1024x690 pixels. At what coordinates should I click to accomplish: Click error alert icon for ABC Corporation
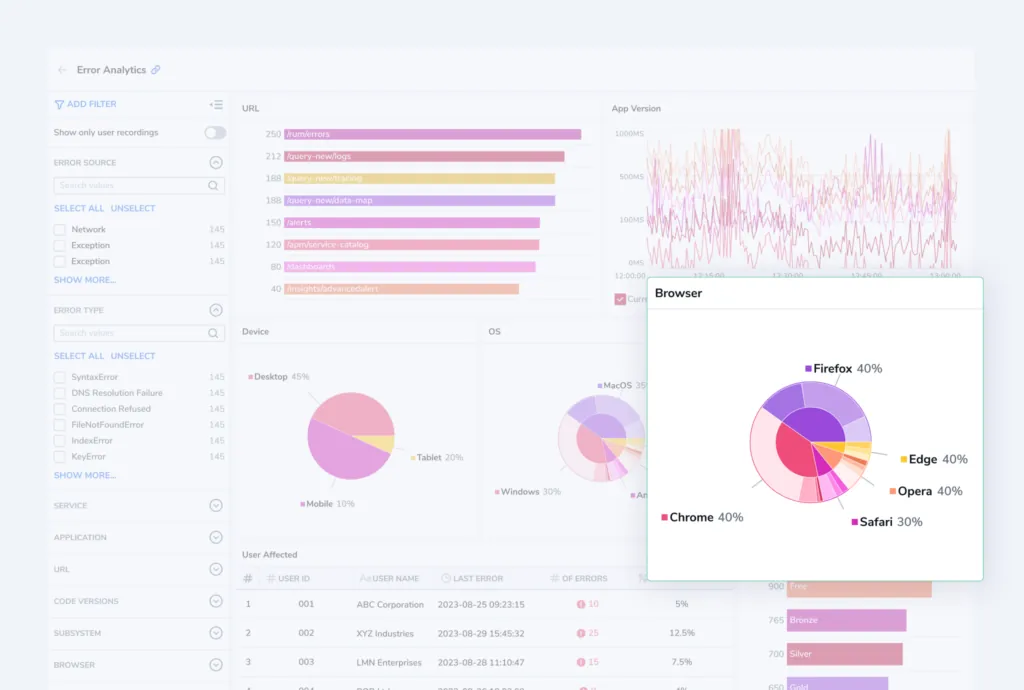pyautogui.click(x=581, y=604)
